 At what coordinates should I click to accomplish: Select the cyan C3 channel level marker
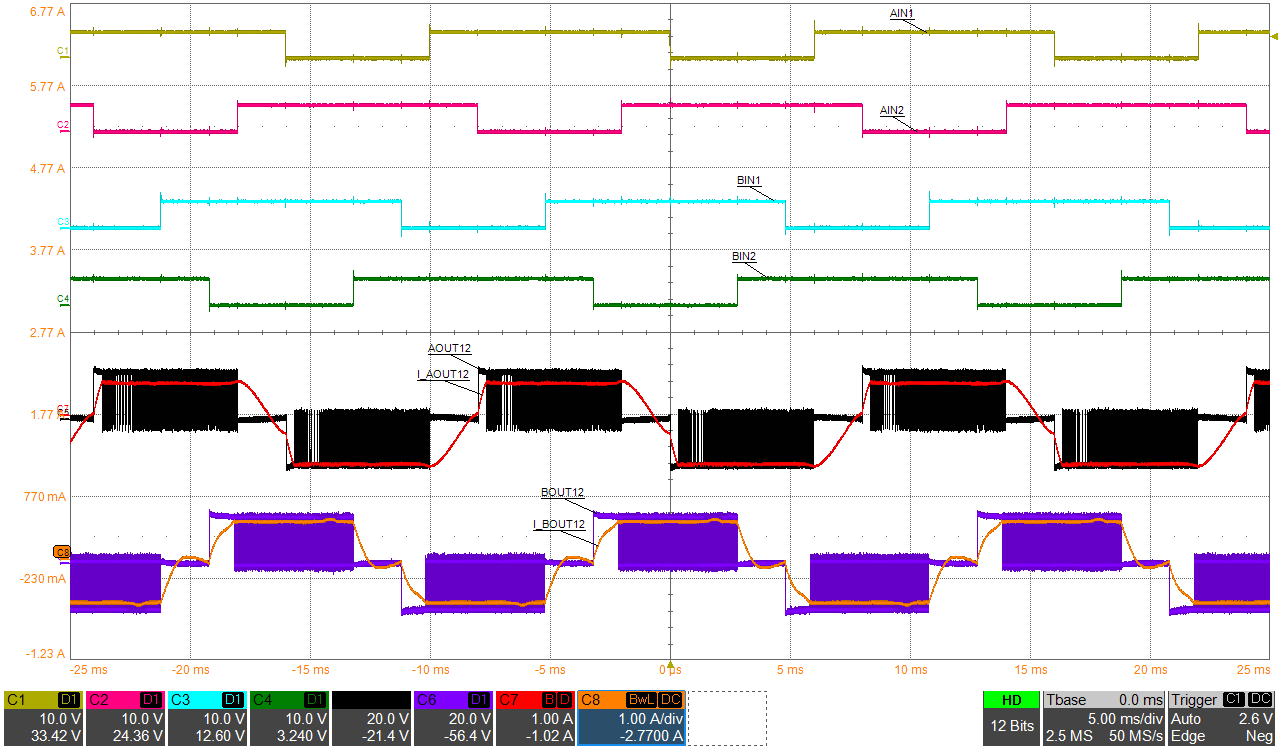[x=62, y=221]
